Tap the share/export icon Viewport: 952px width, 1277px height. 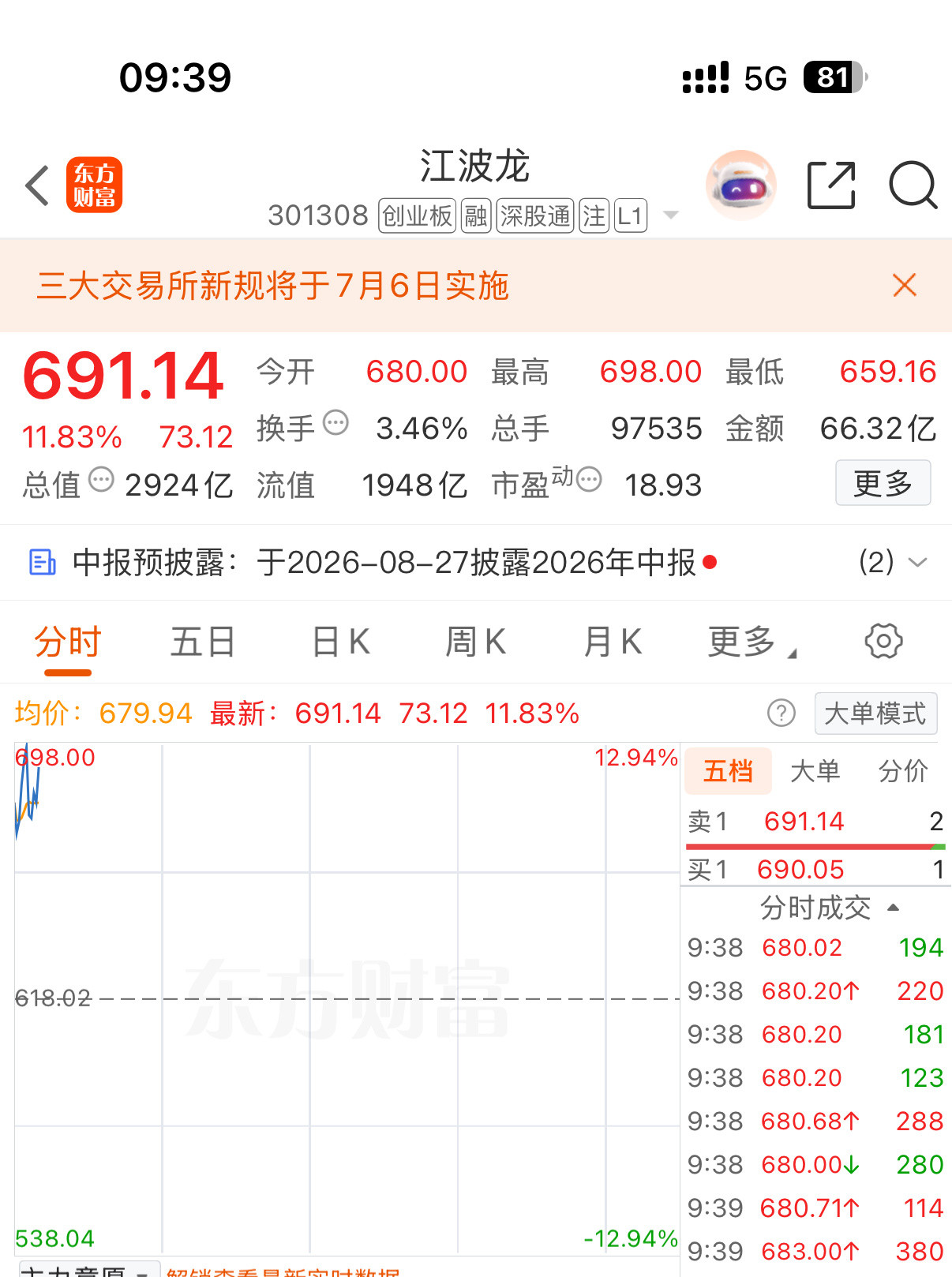coord(832,185)
